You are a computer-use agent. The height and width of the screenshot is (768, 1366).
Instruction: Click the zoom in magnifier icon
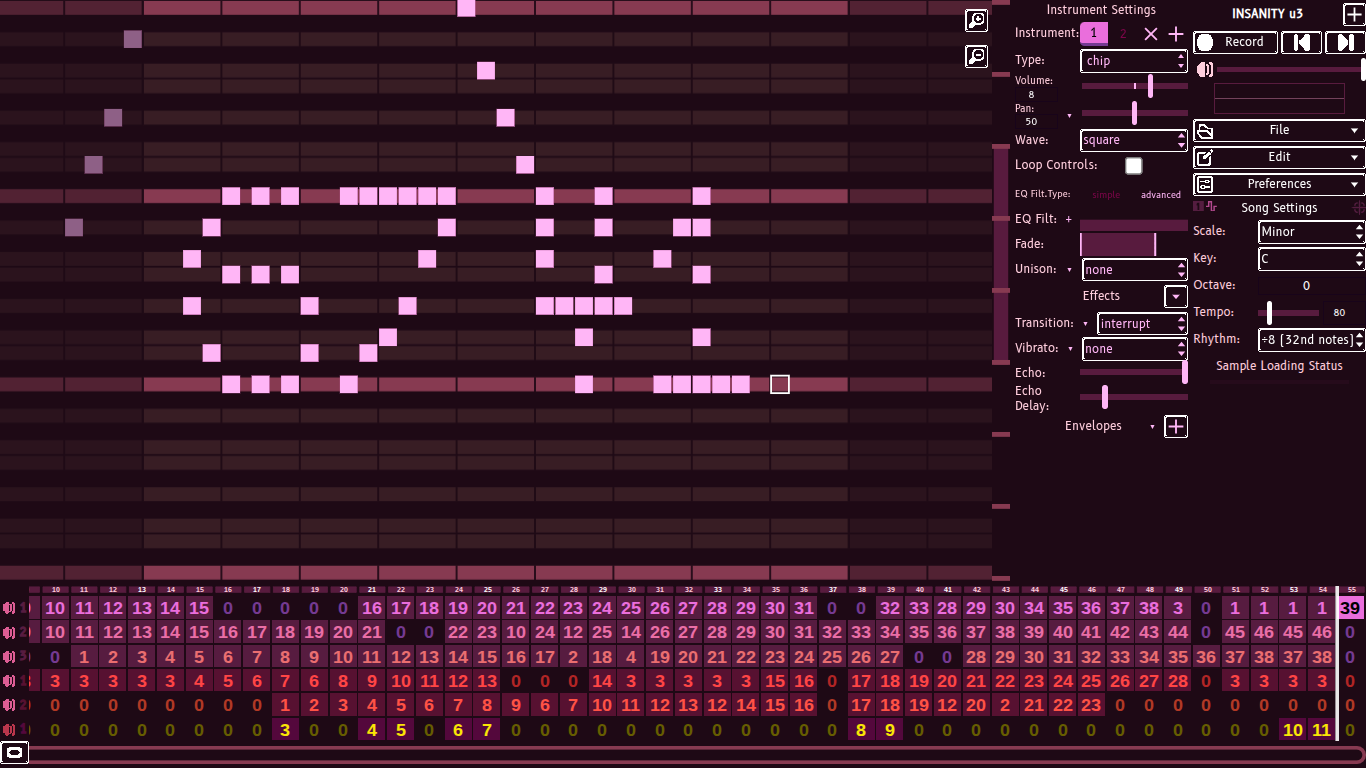(976, 20)
